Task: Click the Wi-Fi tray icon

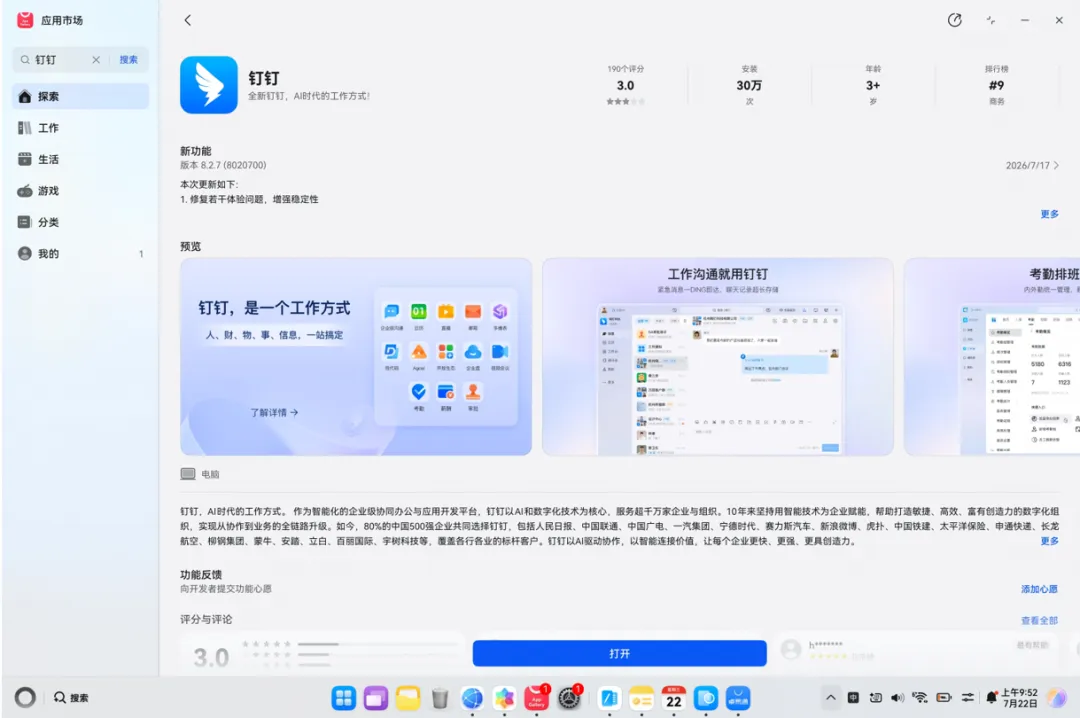Action: [920, 698]
